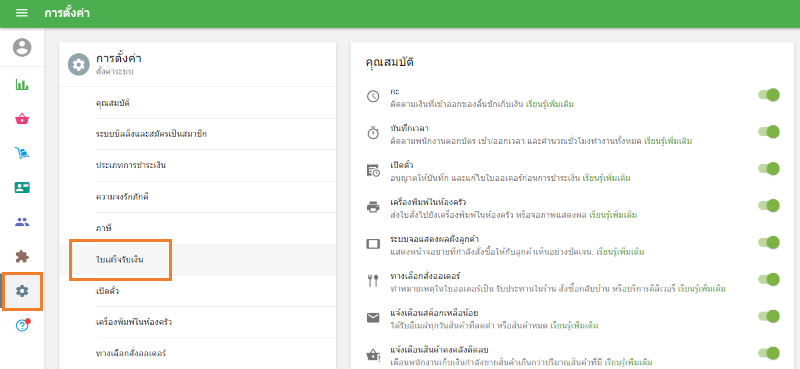
Task: Select ความจงรักภักดี menu item
Action: coord(197,197)
